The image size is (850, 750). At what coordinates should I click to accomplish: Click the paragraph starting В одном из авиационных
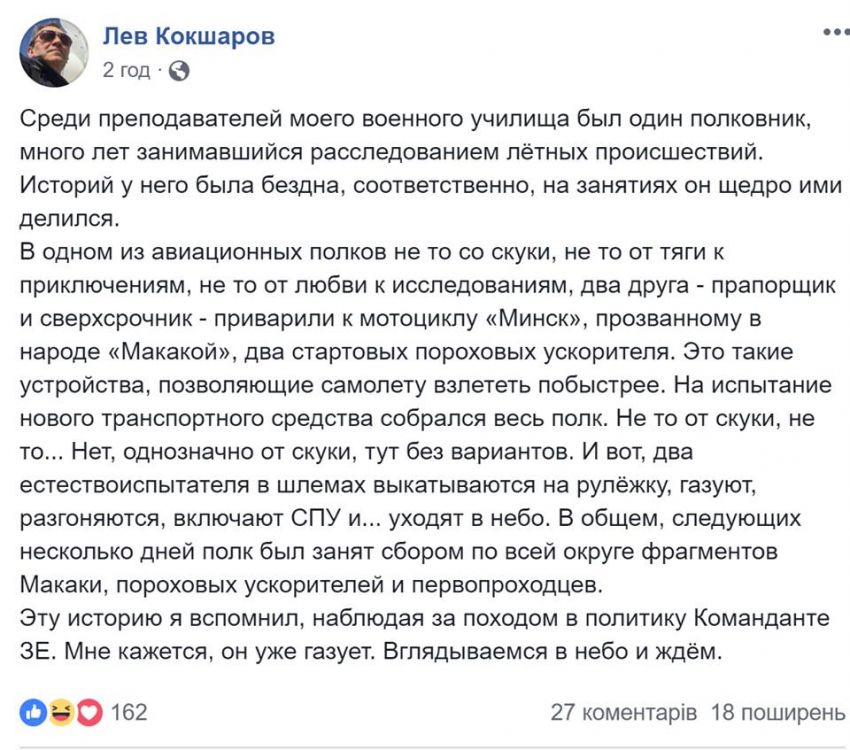[428, 418]
